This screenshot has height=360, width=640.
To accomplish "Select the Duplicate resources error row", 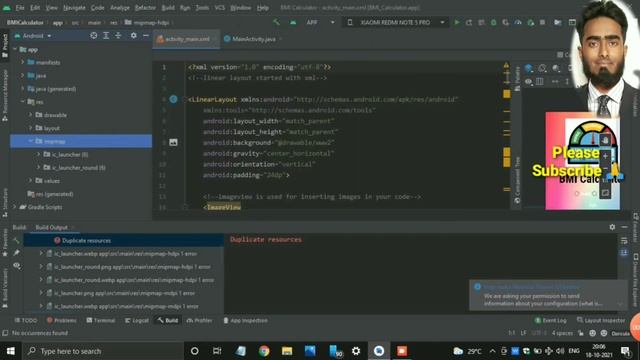I will [123, 240].
